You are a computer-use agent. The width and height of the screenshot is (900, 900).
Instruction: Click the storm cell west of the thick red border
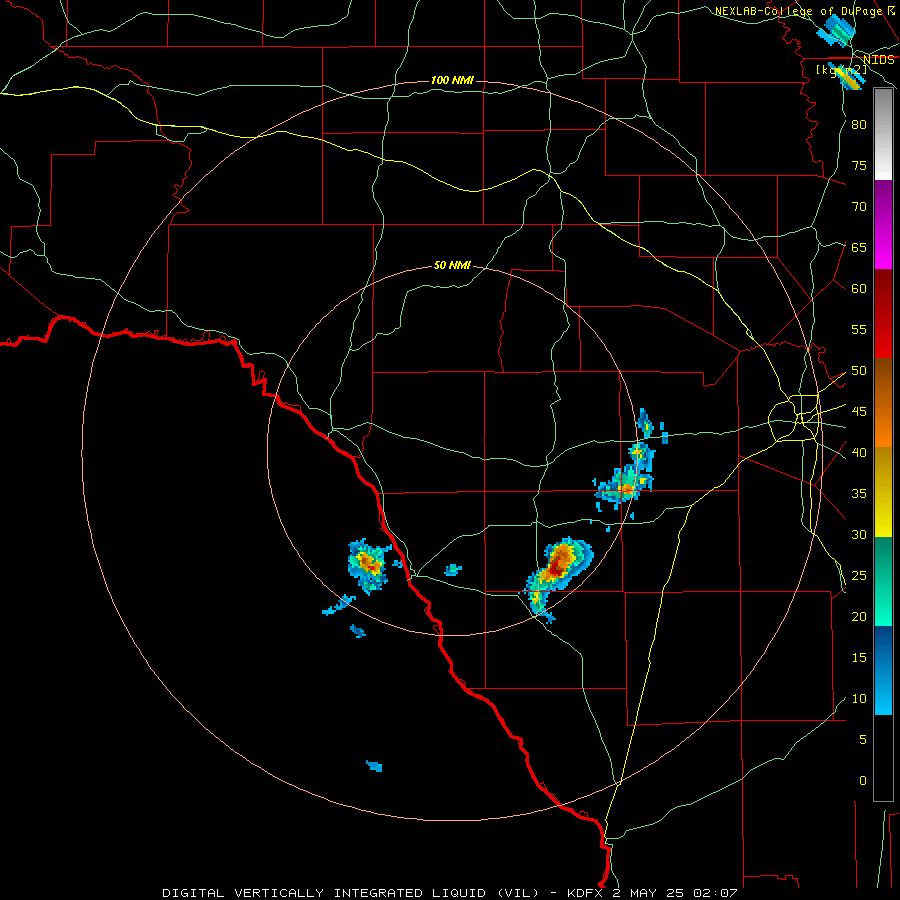(x=368, y=565)
